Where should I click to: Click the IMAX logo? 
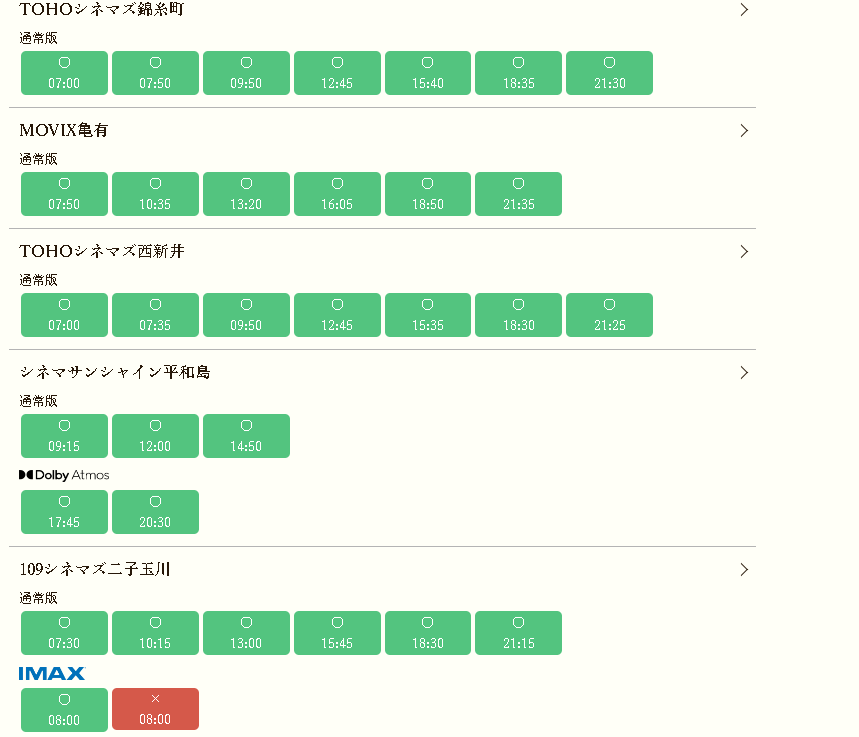coord(52,673)
